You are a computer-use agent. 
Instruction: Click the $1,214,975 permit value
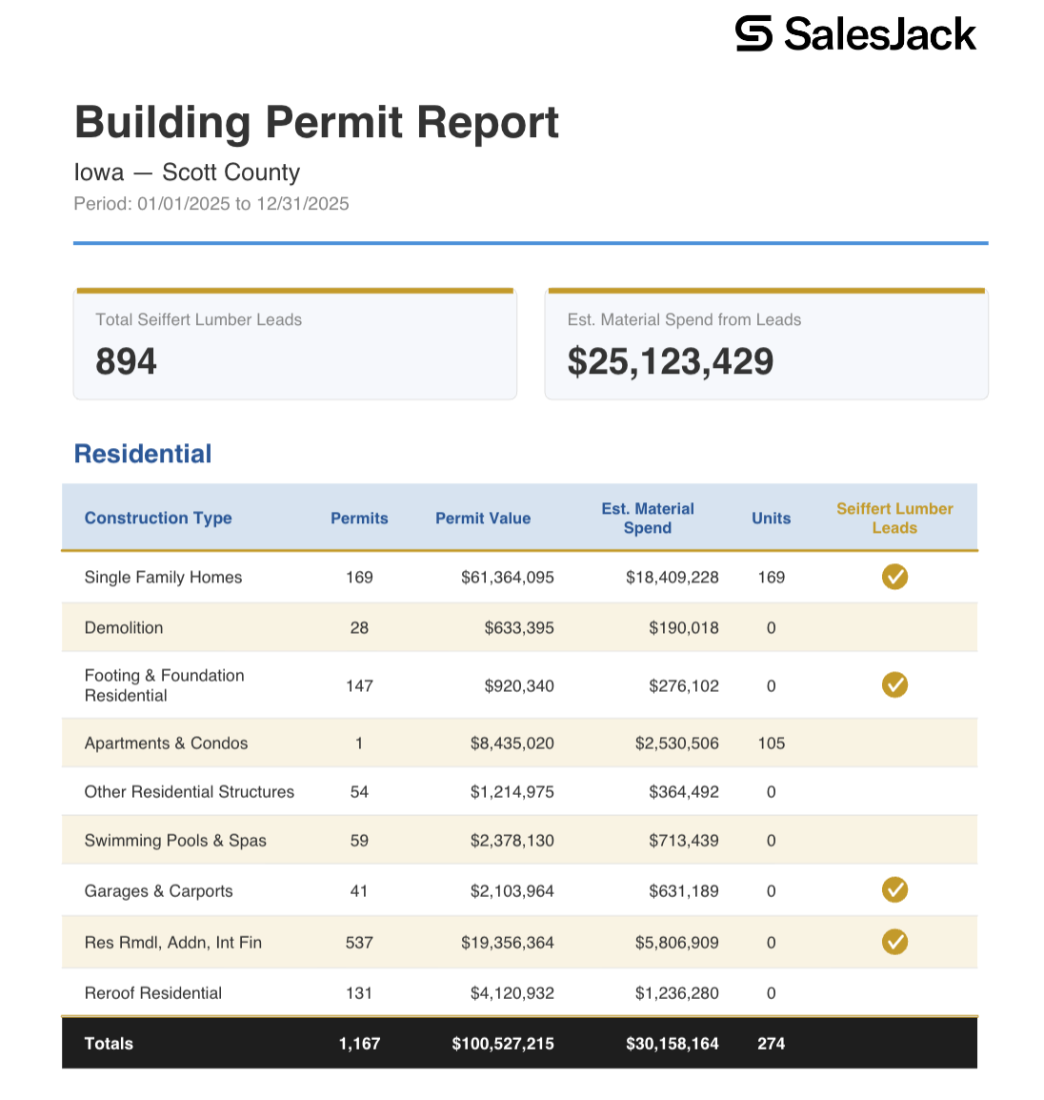tap(512, 791)
